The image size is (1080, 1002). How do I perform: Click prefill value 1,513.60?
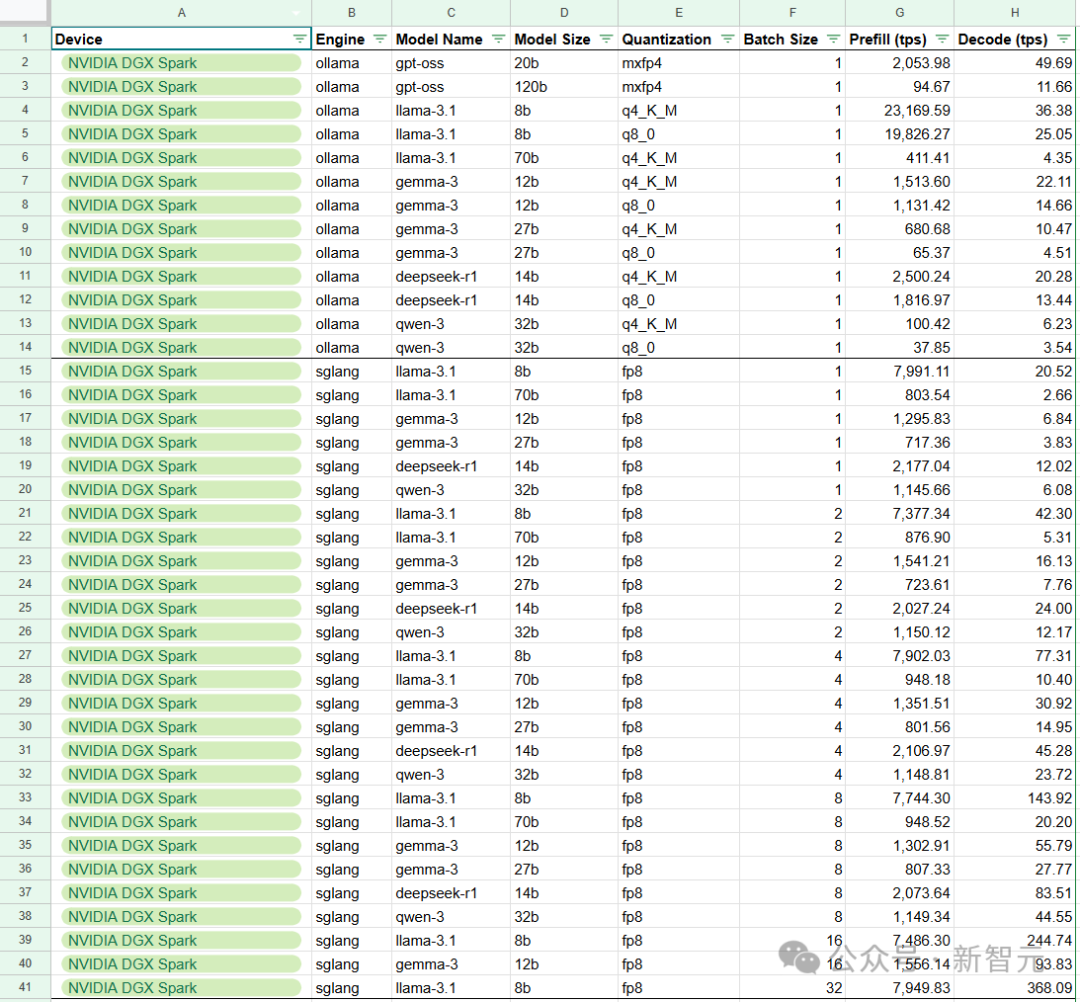(900, 181)
